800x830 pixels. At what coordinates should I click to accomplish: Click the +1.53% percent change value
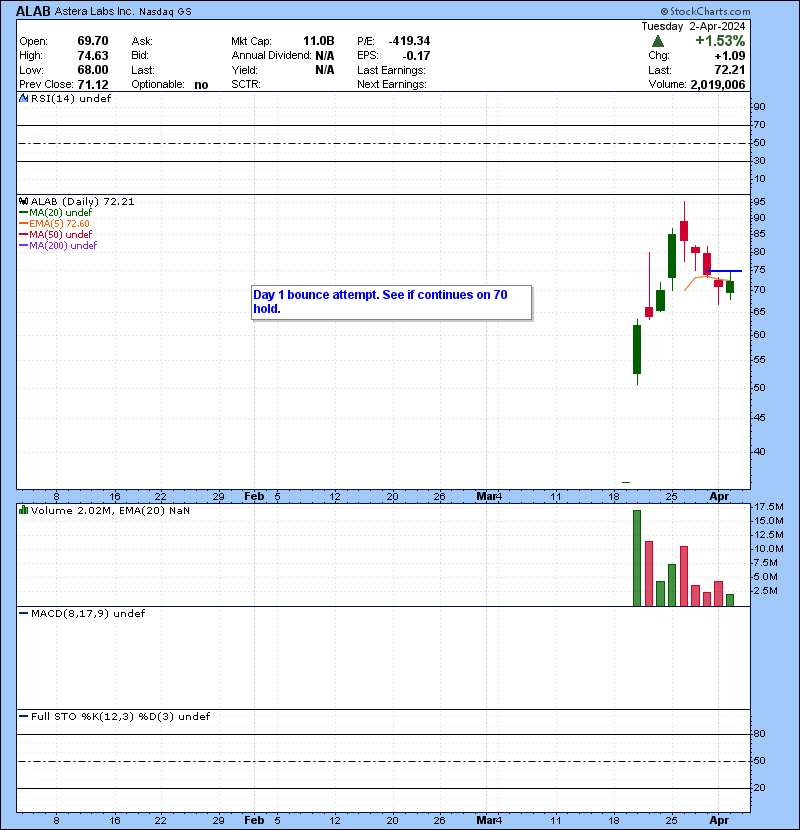720,41
